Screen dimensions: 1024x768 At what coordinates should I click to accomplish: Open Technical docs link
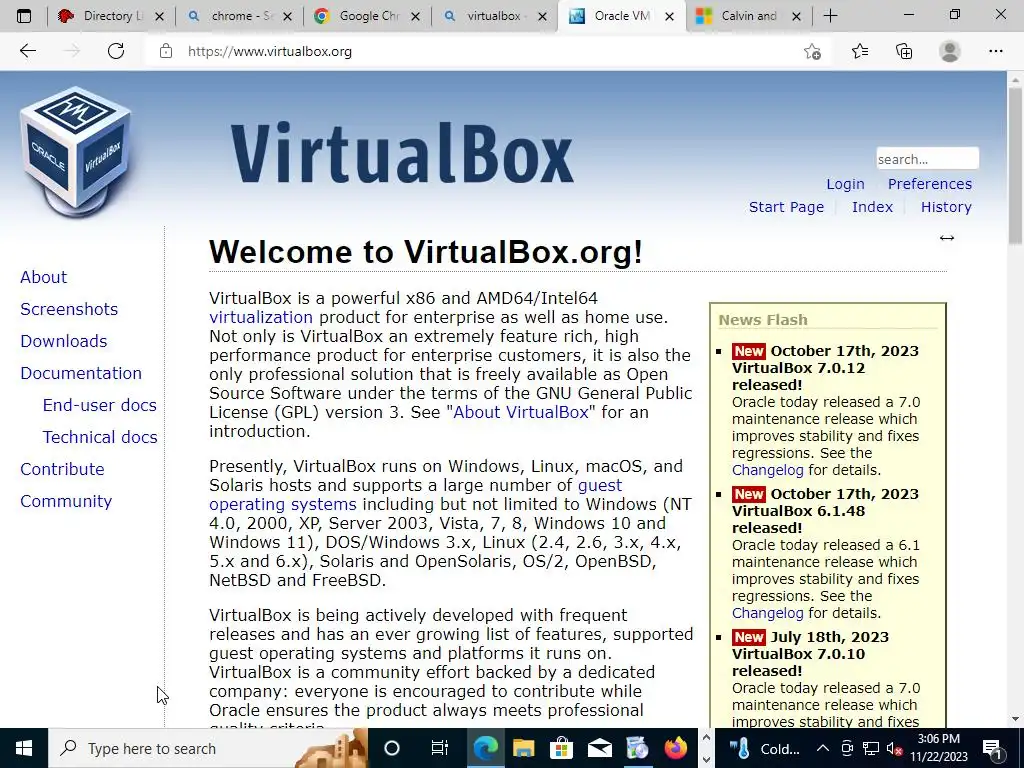[100, 437]
